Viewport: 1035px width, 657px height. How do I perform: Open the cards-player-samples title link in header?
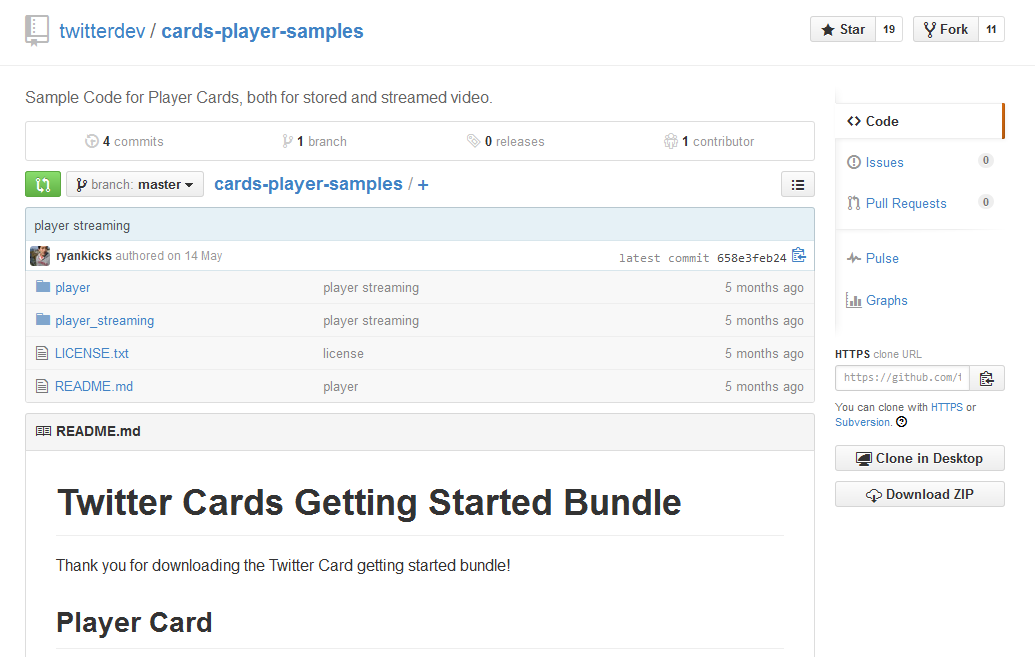point(262,31)
